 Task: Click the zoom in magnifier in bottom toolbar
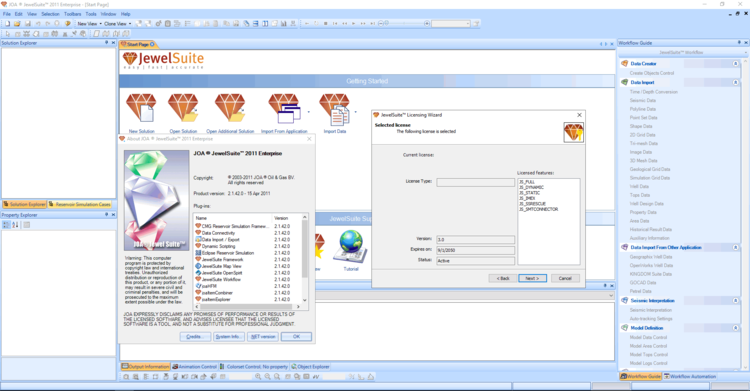coord(258,377)
